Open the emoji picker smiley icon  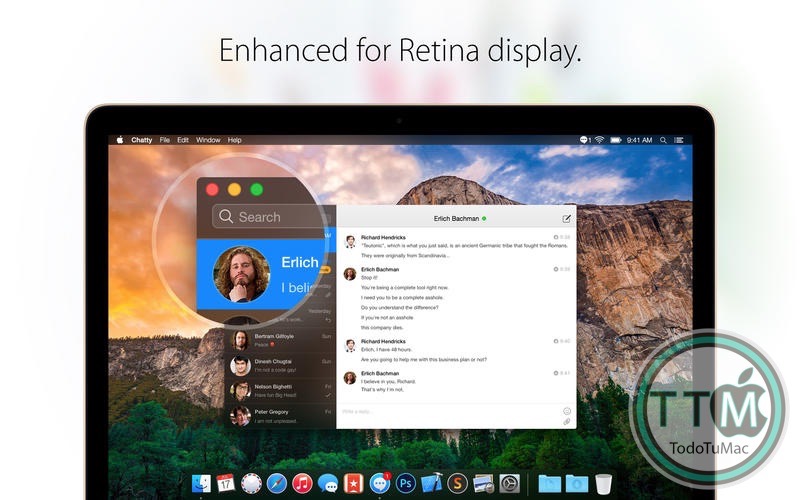click(566, 411)
